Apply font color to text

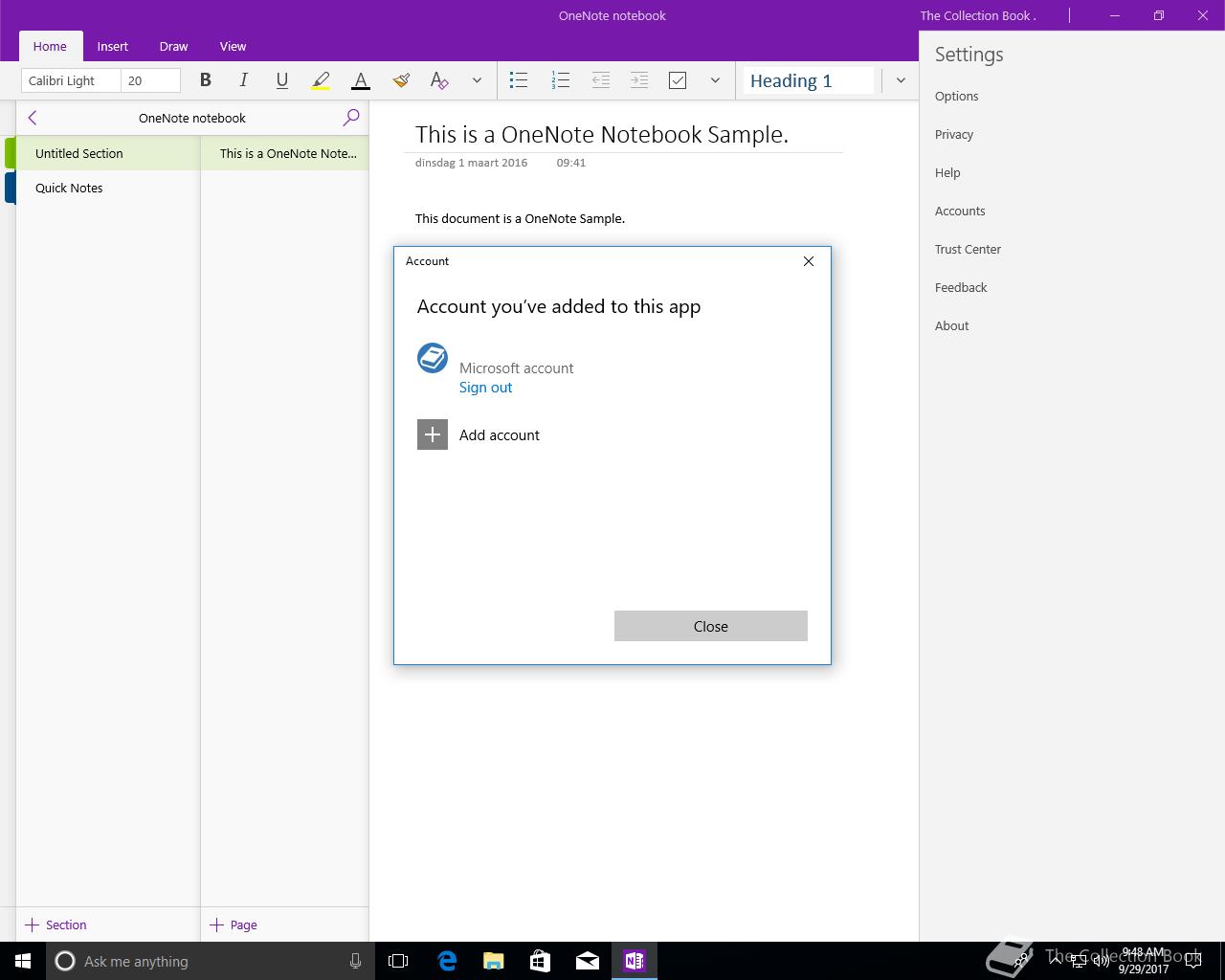click(x=361, y=80)
